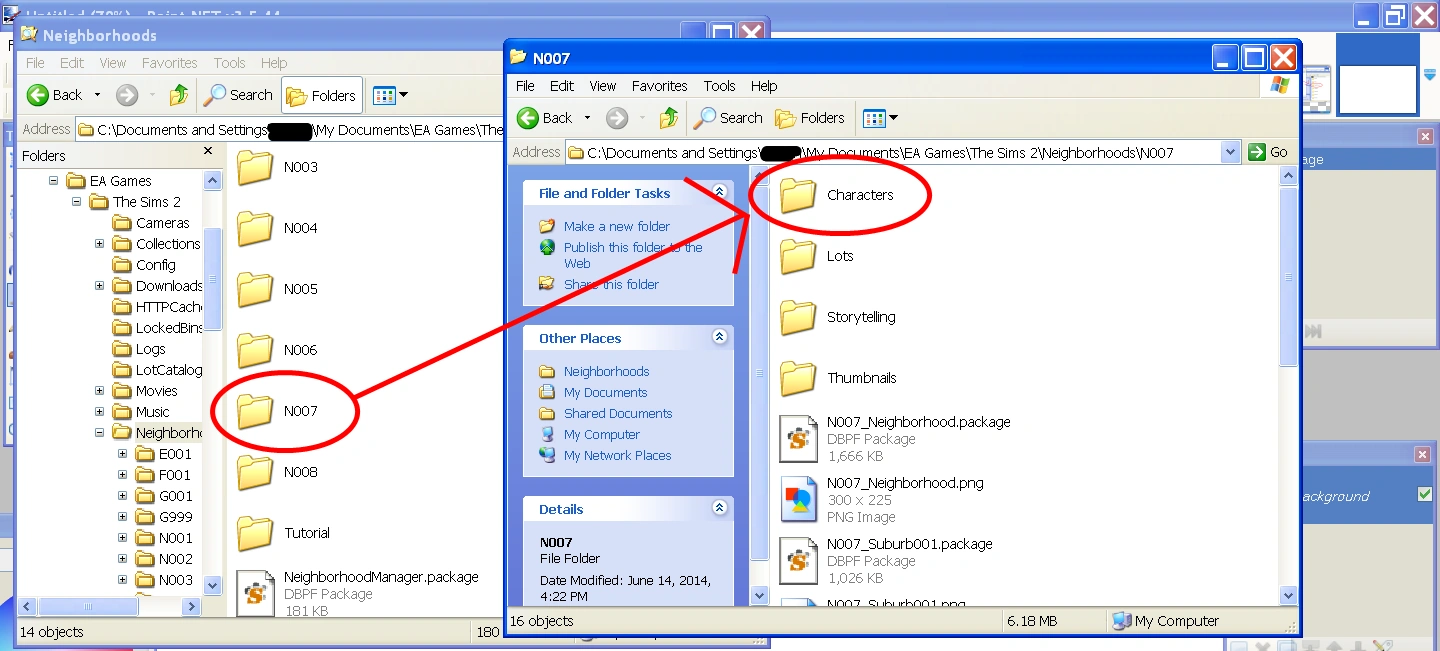Open Edit menu in N007 window
Screen dimensions: 1440x651
tap(562, 86)
